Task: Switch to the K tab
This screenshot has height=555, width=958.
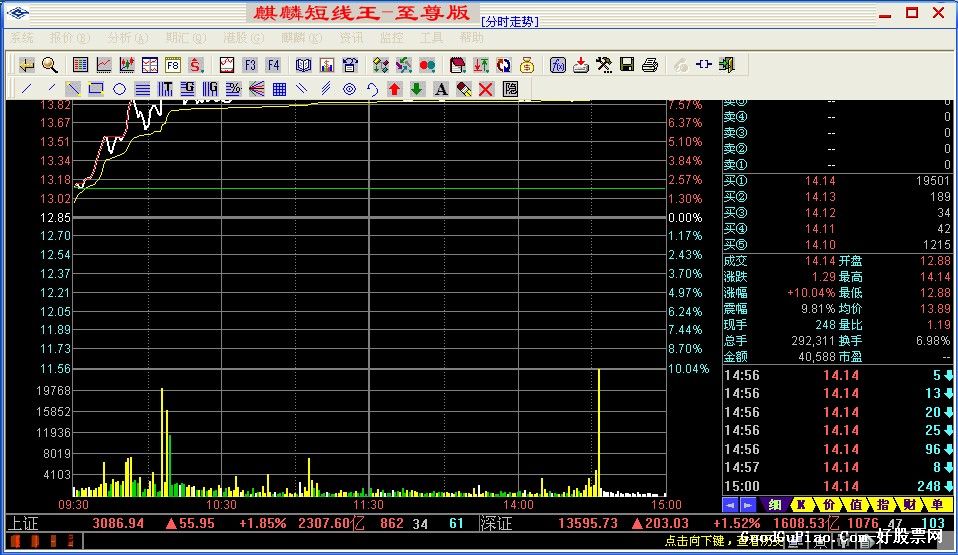Action: pyautogui.click(x=801, y=505)
